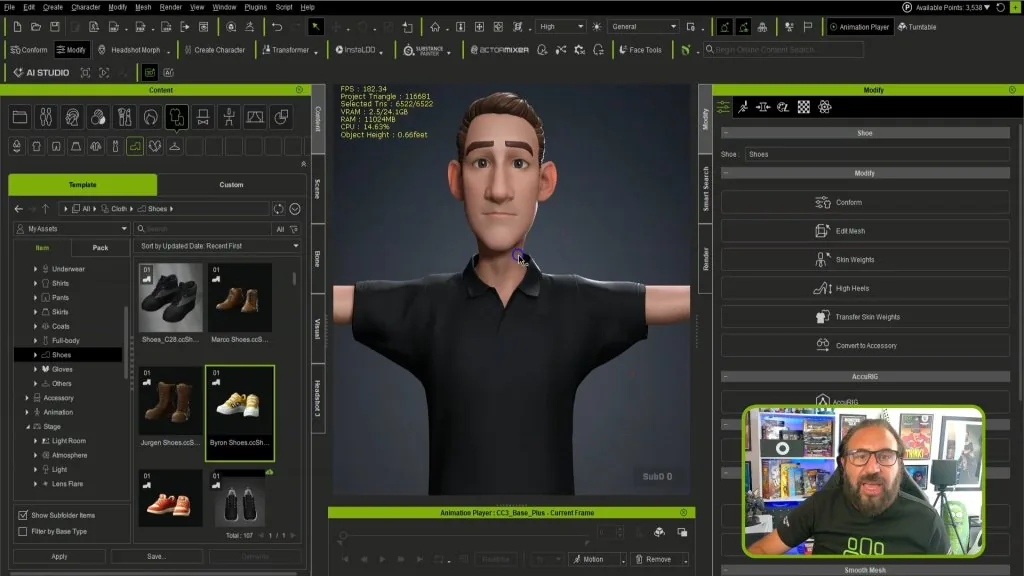
Task: Click the Animation Player timeline slider
Action: [x=464, y=536]
